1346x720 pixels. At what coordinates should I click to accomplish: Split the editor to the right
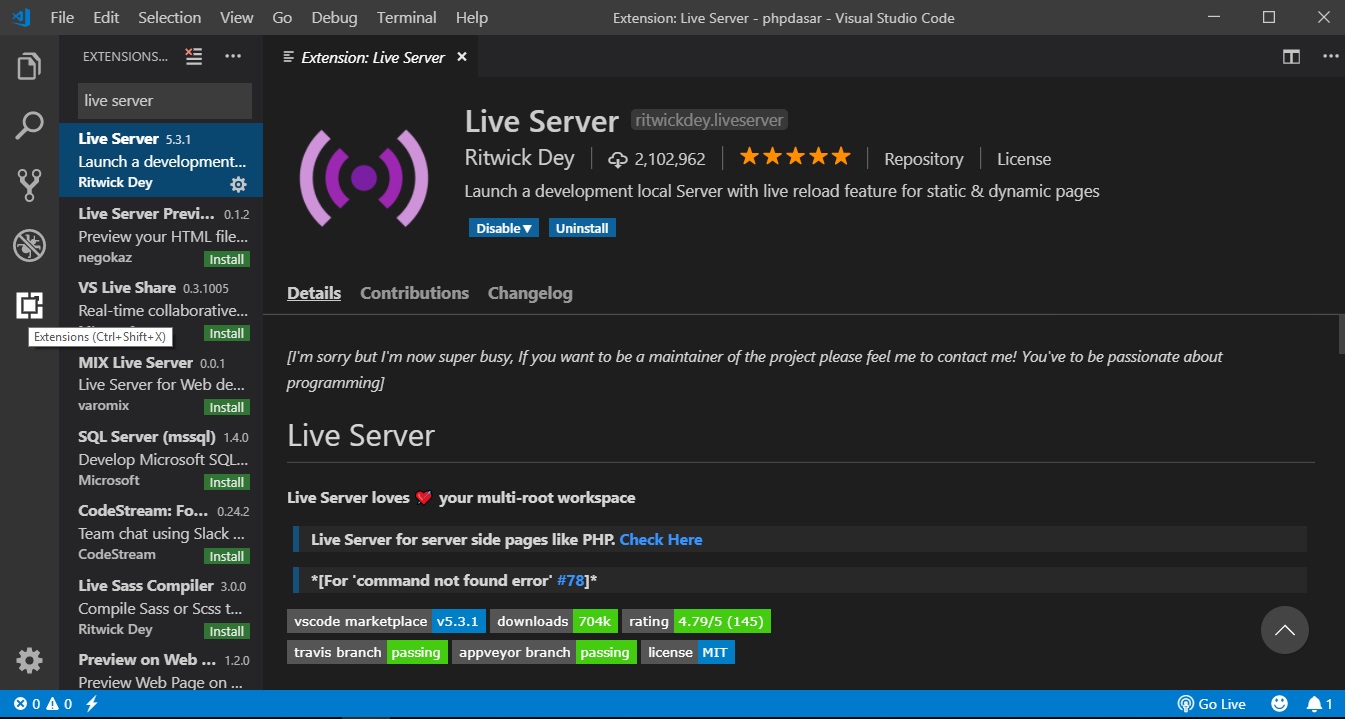pos(1291,57)
